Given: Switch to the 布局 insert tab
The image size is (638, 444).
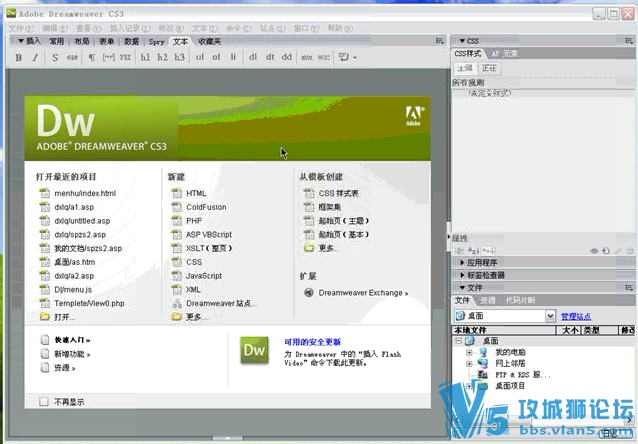Looking at the screenshot, I should point(82,42).
